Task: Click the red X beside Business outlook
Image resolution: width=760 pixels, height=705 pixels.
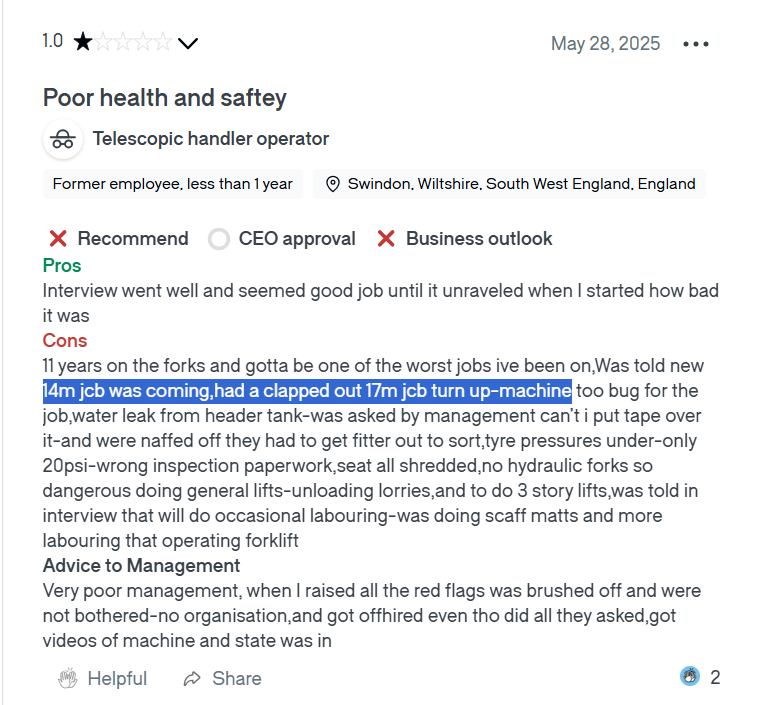Action: coord(387,239)
